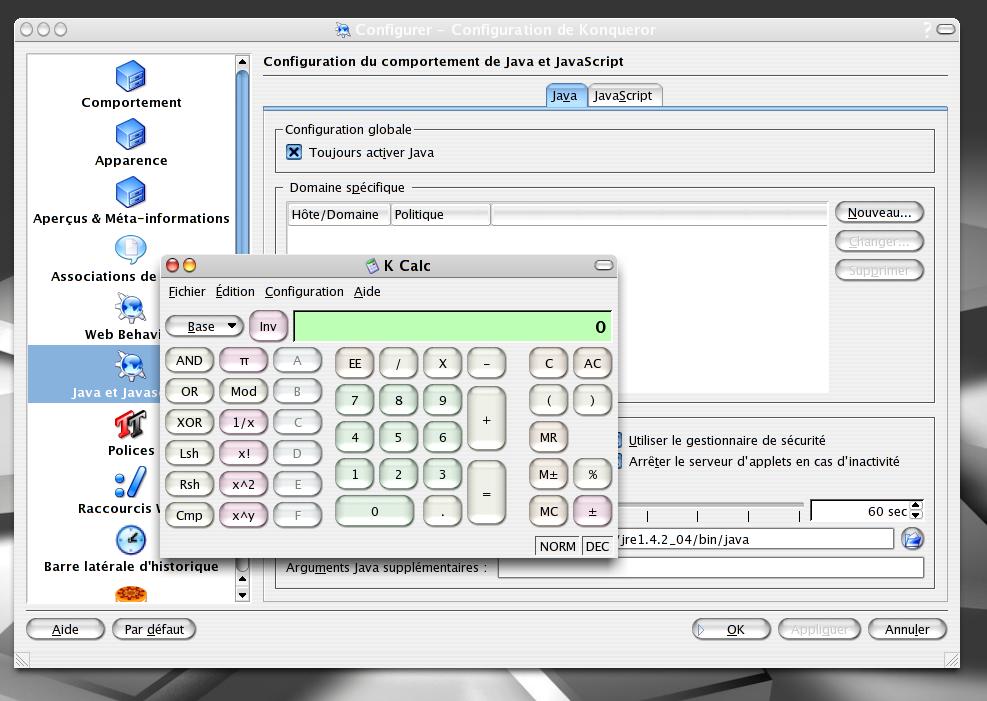Click the Annuler button
The width and height of the screenshot is (987, 701).
[907, 629]
